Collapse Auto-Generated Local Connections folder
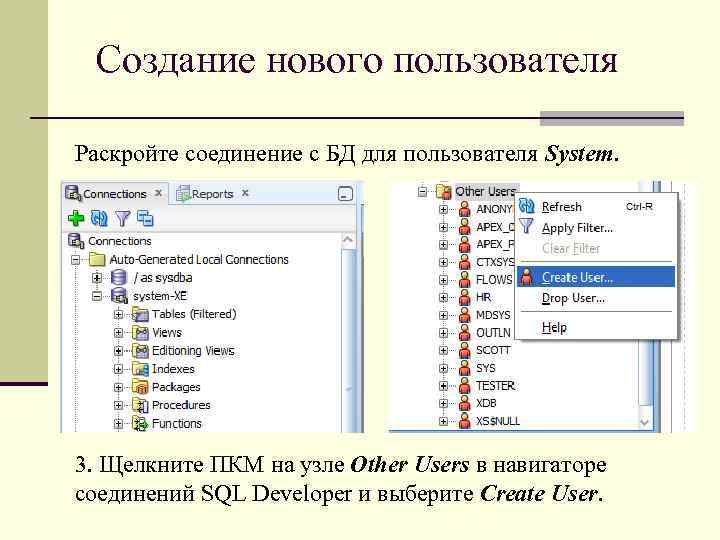This screenshot has width=720, height=540. pyautogui.click(x=76, y=260)
